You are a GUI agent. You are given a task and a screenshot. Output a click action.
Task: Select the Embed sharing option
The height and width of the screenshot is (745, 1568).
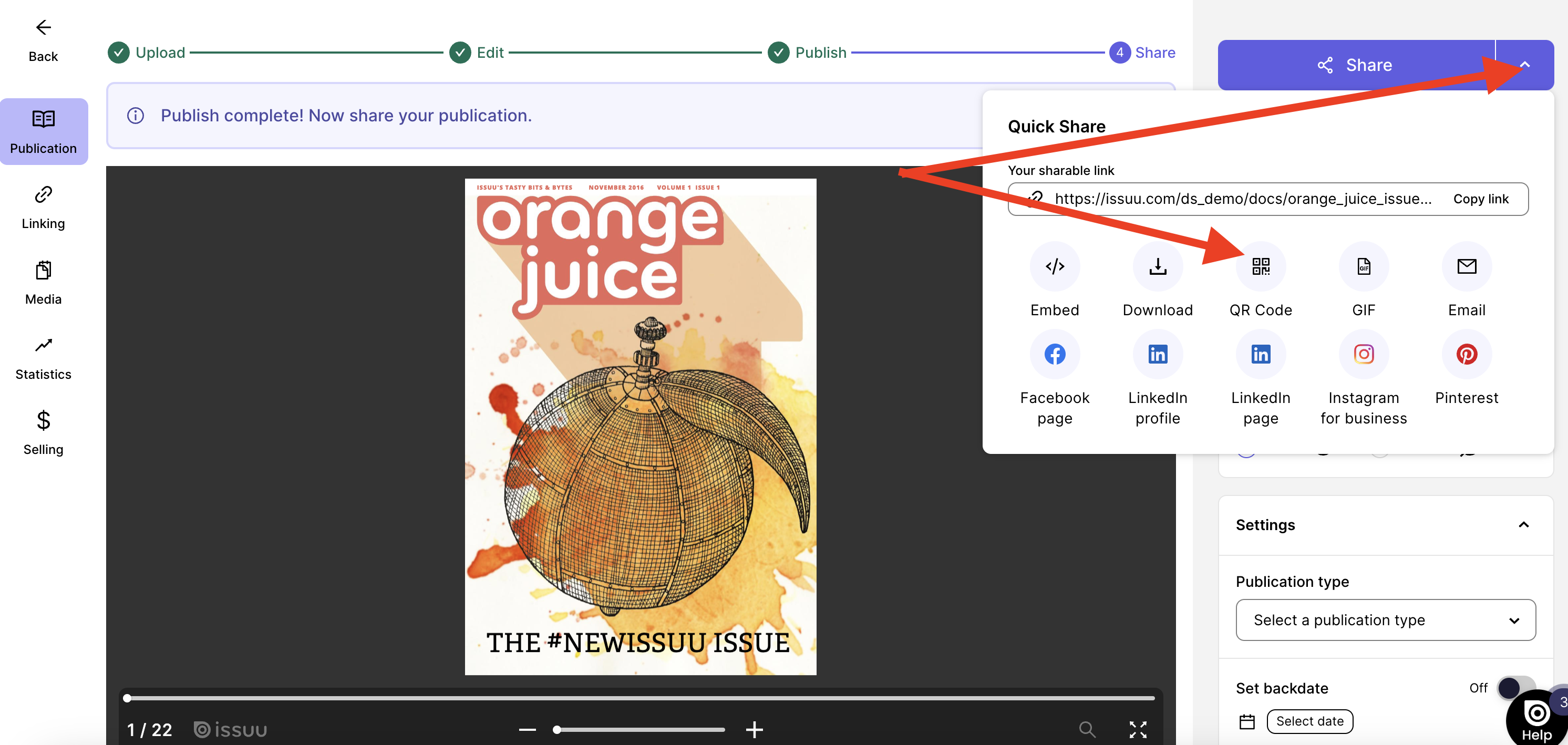point(1055,266)
